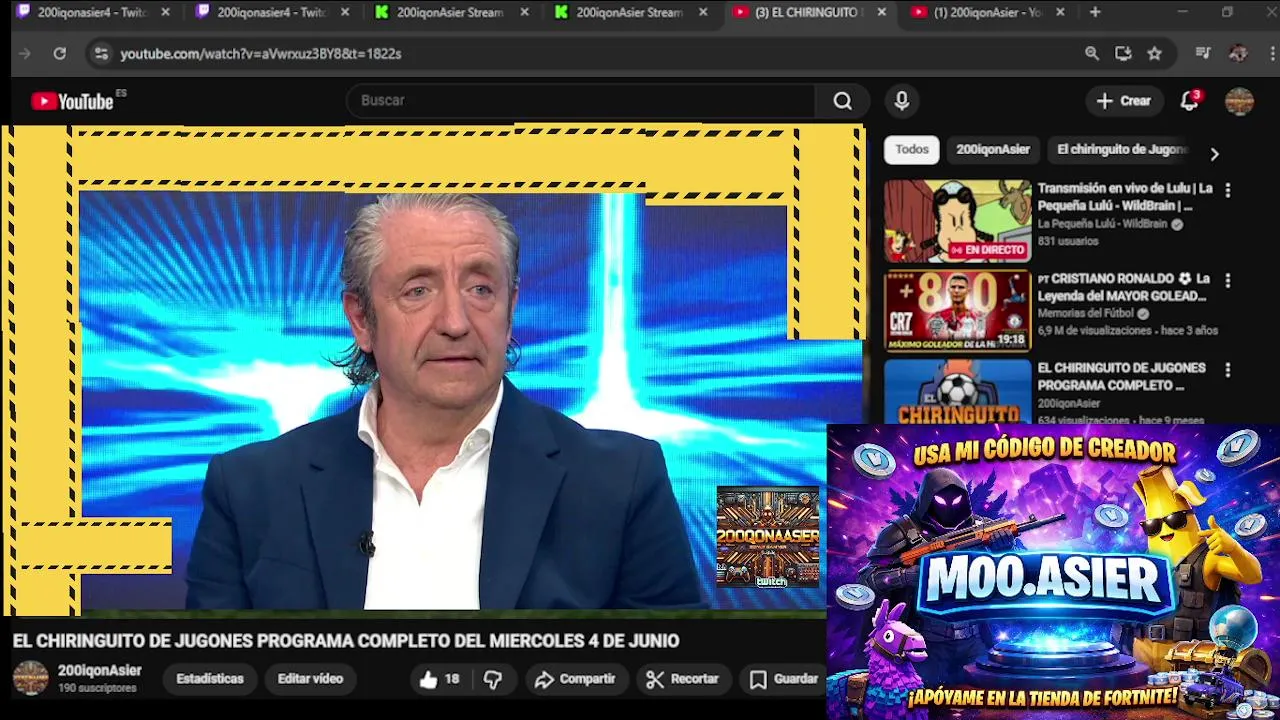
Task: Close the EL CHIRINGUITO YouTube tab
Action: (881, 12)
